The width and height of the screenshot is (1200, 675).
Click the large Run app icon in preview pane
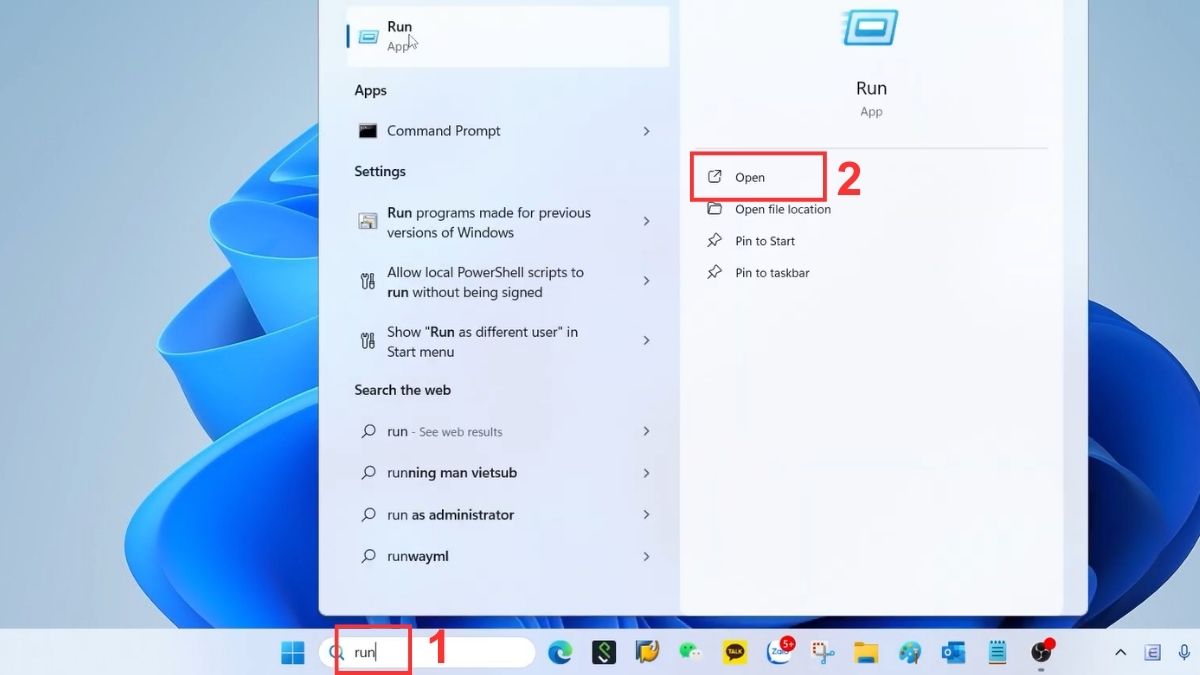pyautogui.click(x=870, y=28)
